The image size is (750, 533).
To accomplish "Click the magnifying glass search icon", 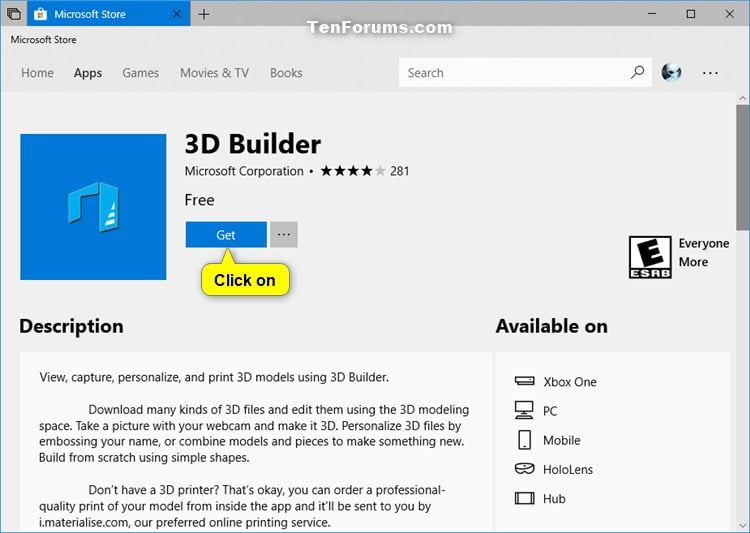I will 637,72.
